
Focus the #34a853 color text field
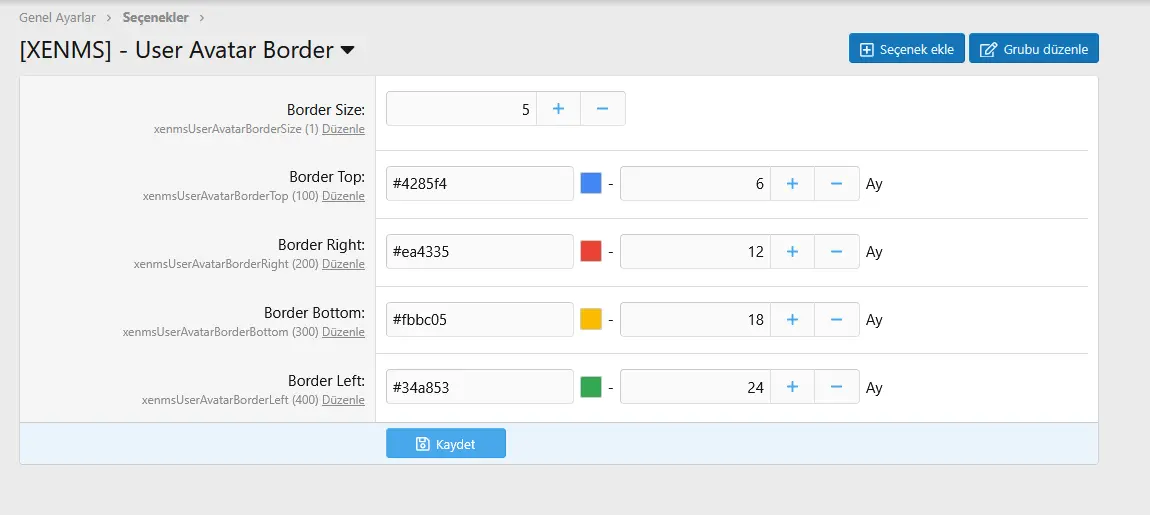(480, 387)
